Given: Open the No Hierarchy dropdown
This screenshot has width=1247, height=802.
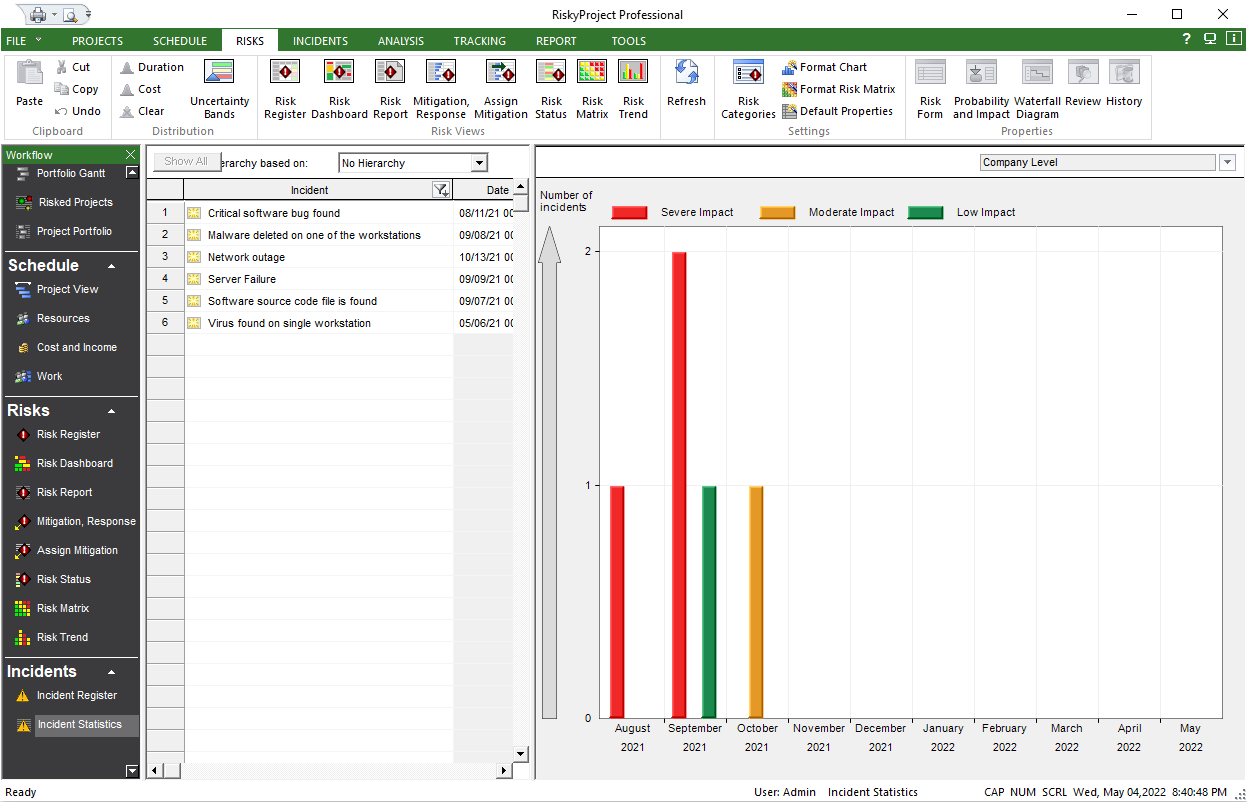Looking at the screenshot, I should point(479,163).
